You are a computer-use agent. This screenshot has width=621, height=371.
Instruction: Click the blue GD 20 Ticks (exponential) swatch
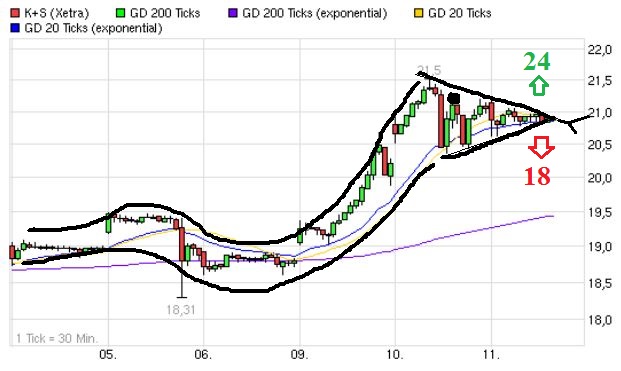pos(15,28)
